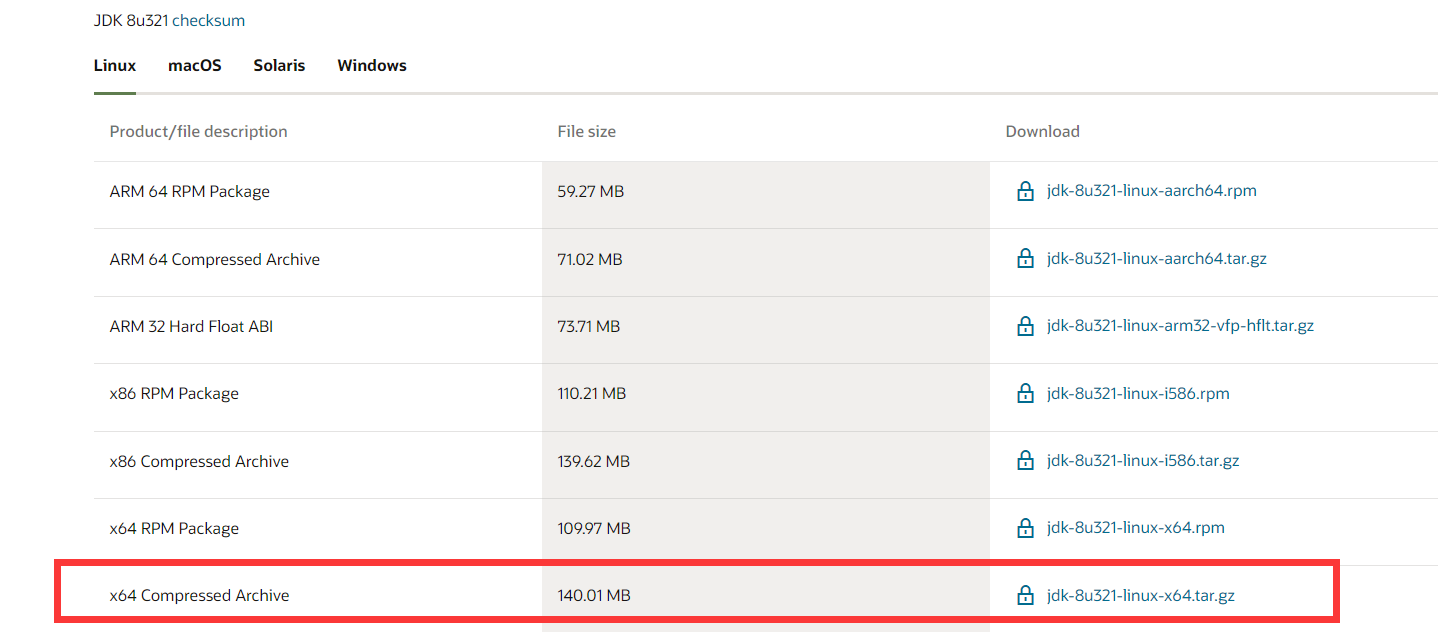Select the 'ARM 64 Compressed Archive' text

(215, 260)
